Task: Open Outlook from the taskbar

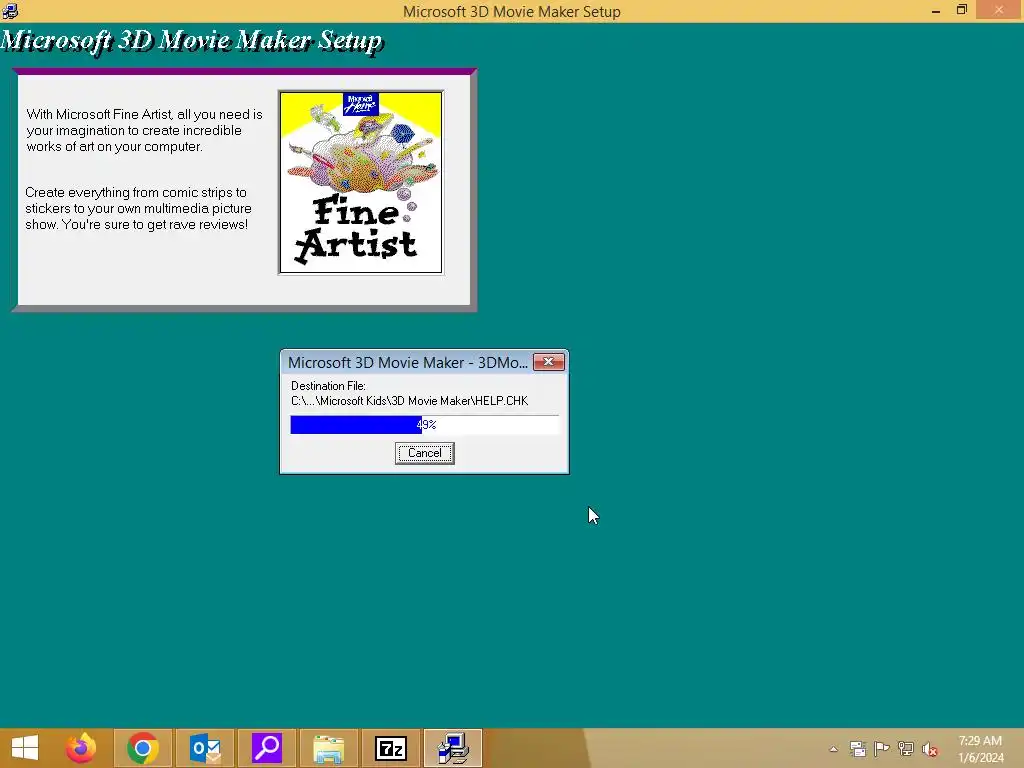Action: pyautogui.click(x=205, y=748)
